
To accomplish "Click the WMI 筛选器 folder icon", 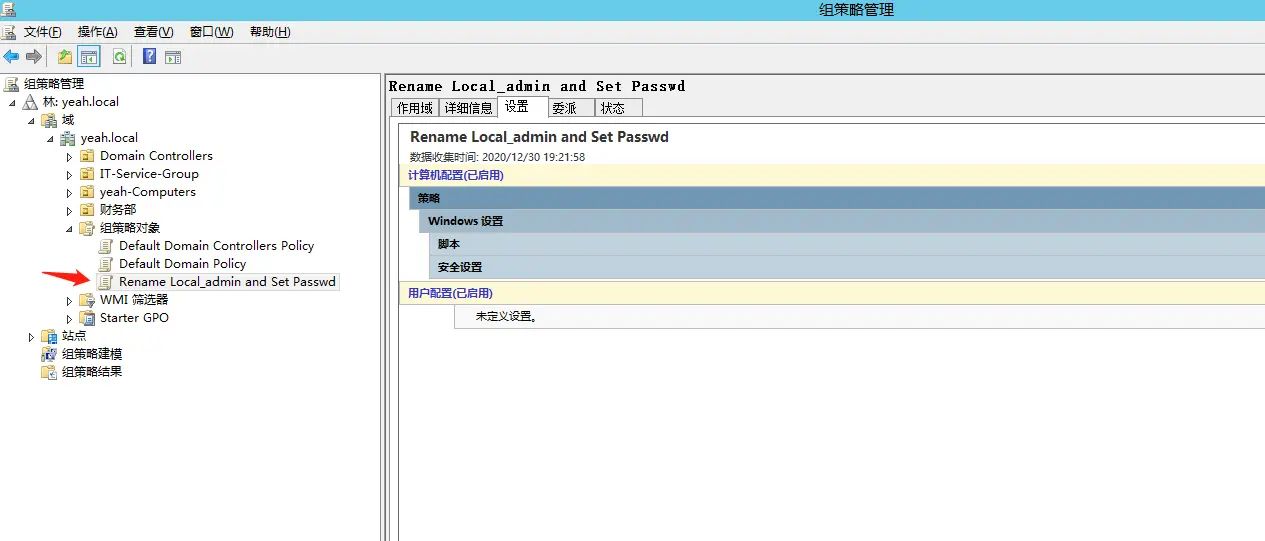I will [x=88, y=300].
